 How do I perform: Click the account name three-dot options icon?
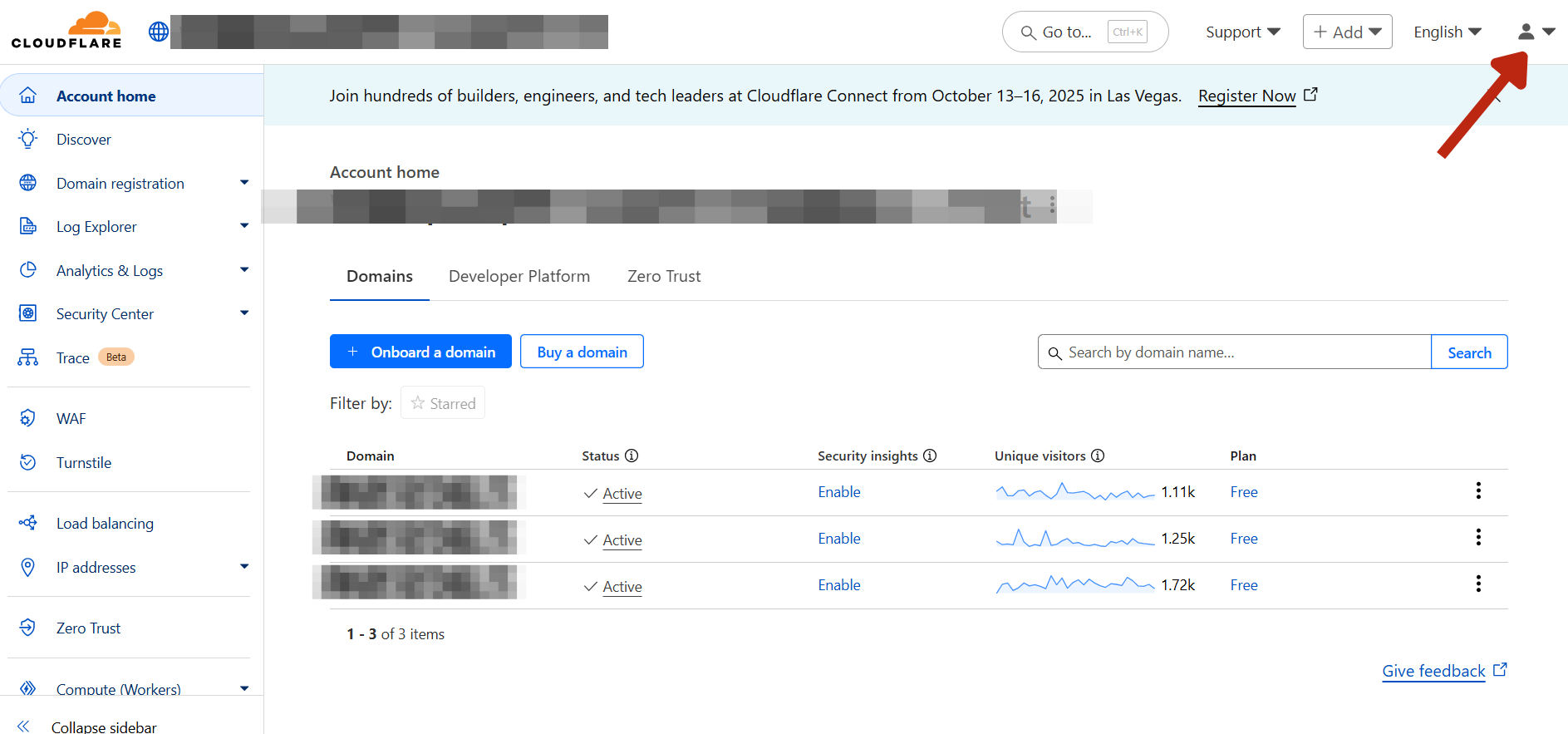coord(1052,204)
